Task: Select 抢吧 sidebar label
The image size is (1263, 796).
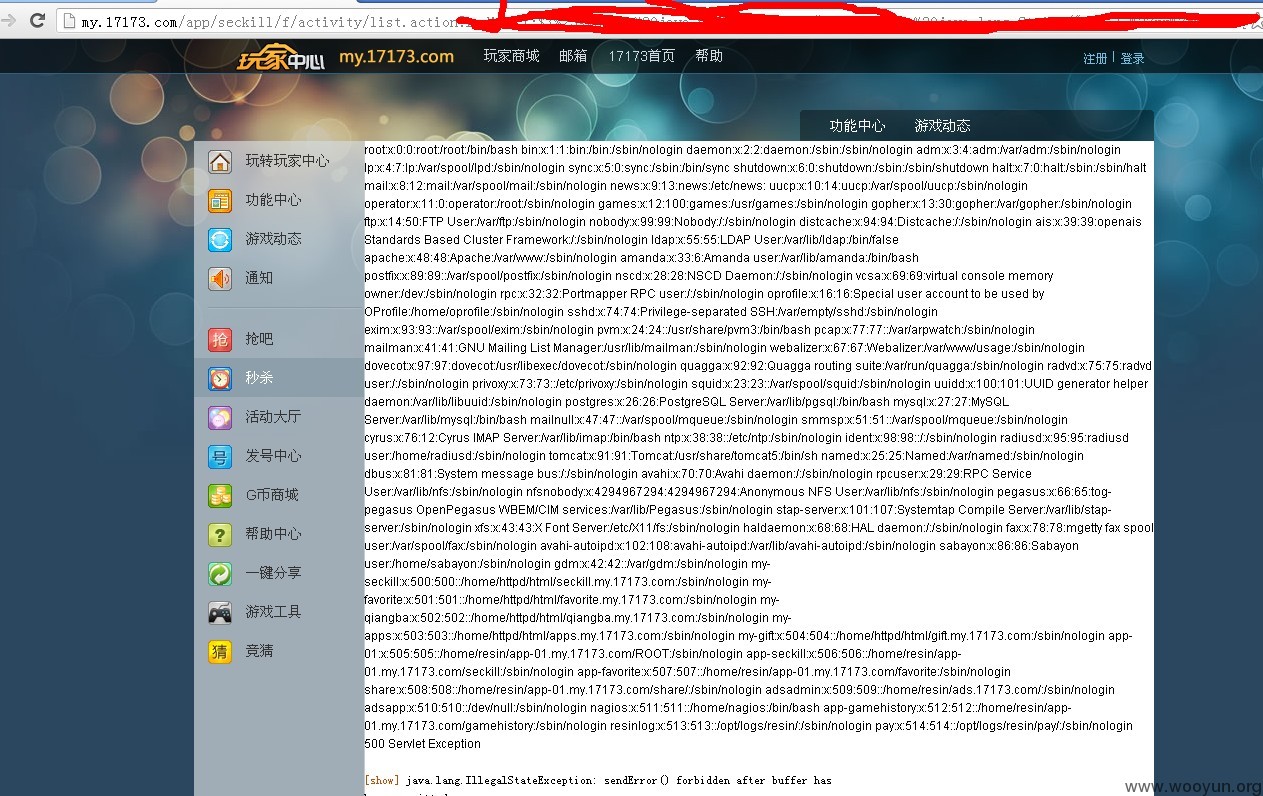Action: click(x=259, y=339)
